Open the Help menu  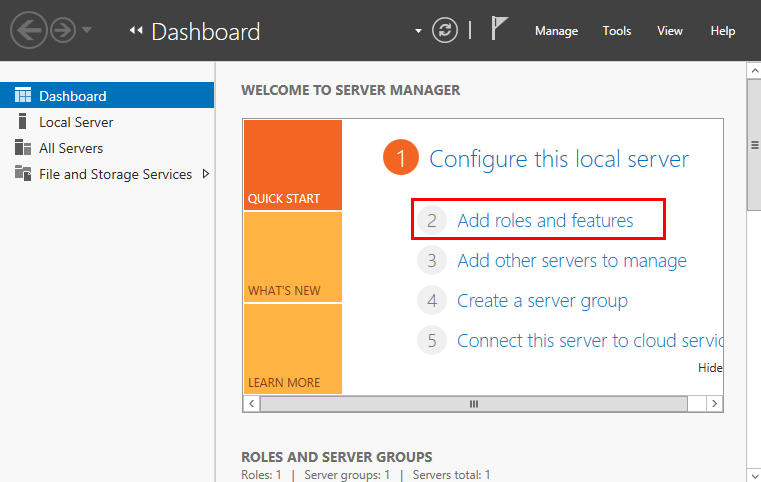pyautogui.click(x=723, y=31)
